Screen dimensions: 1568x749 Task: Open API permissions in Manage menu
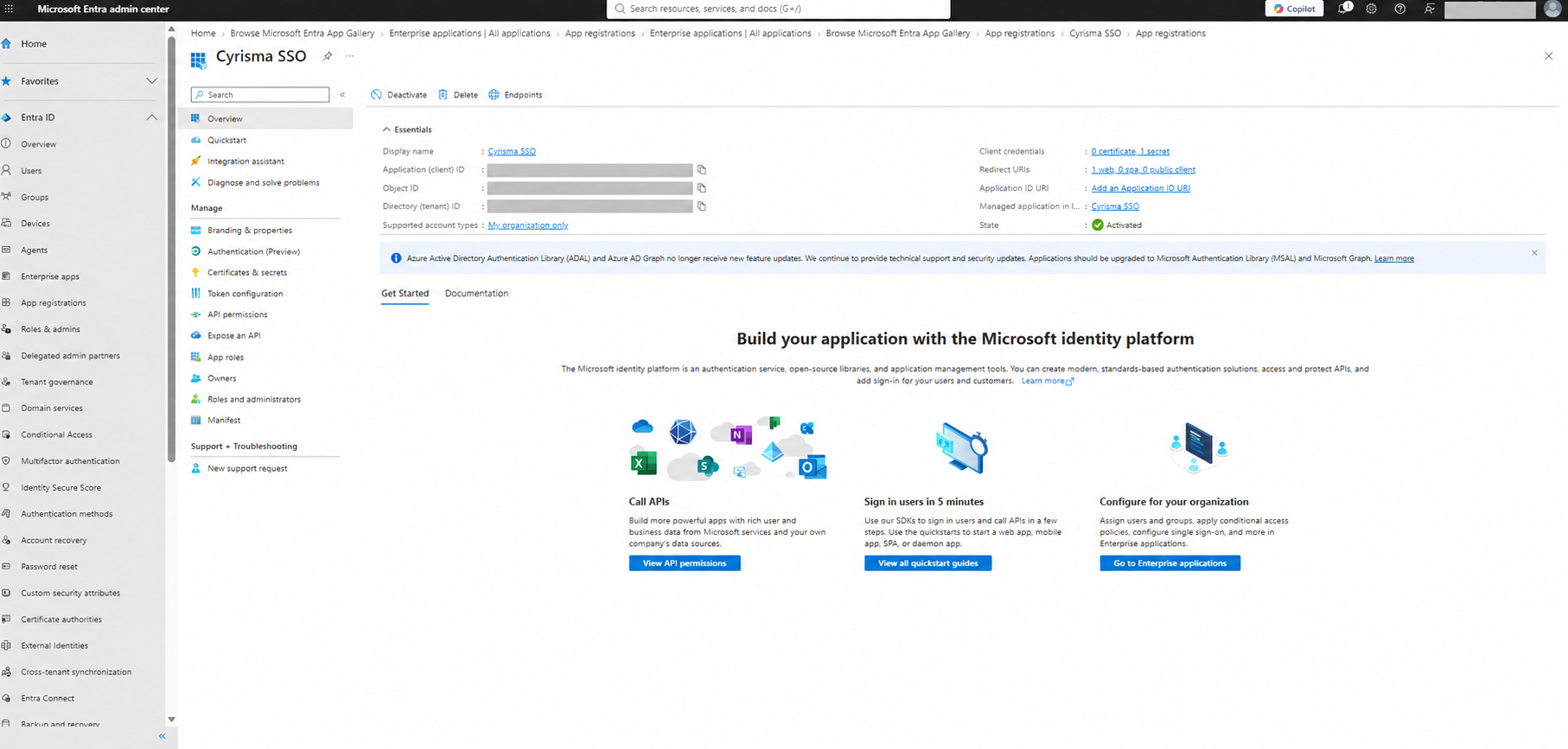[238, 314]
